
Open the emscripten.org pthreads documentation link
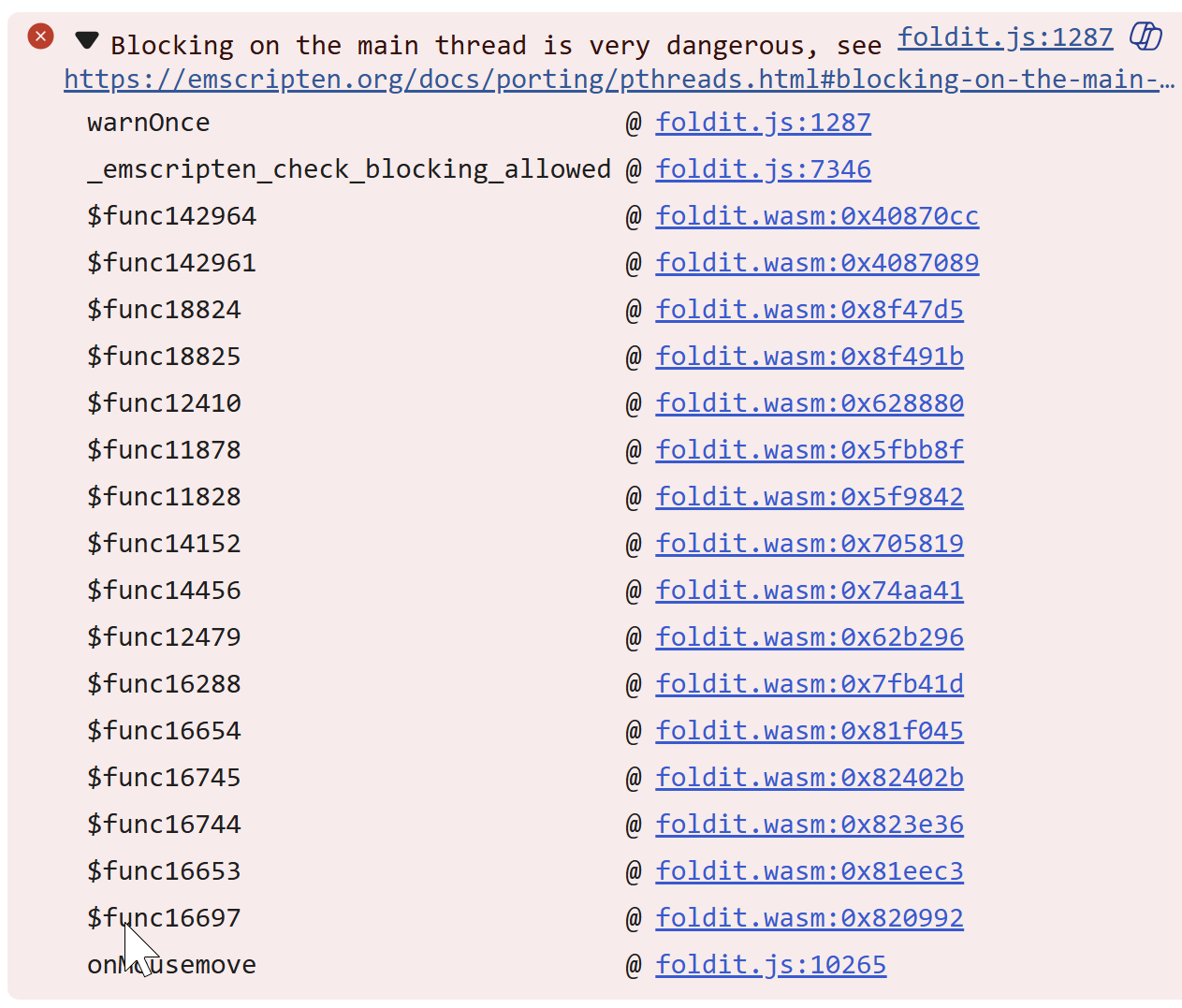(x=618, y=80)
